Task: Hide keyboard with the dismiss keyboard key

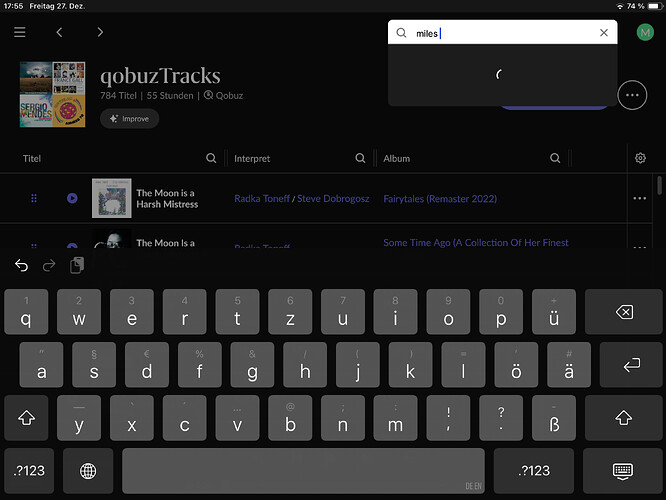Action: pos(623,471)
